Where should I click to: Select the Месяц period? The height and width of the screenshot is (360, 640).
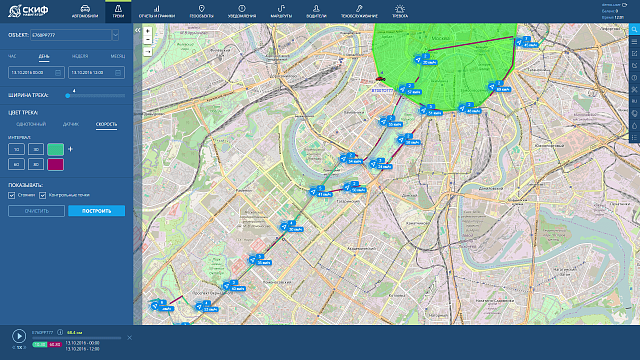tap(118, 56)
